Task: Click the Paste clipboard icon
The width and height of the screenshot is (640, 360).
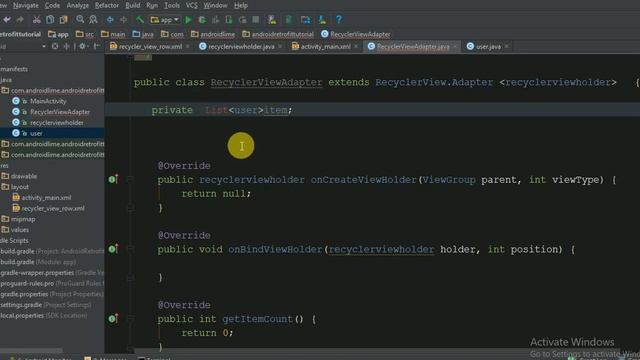Action: coord(64,20)
